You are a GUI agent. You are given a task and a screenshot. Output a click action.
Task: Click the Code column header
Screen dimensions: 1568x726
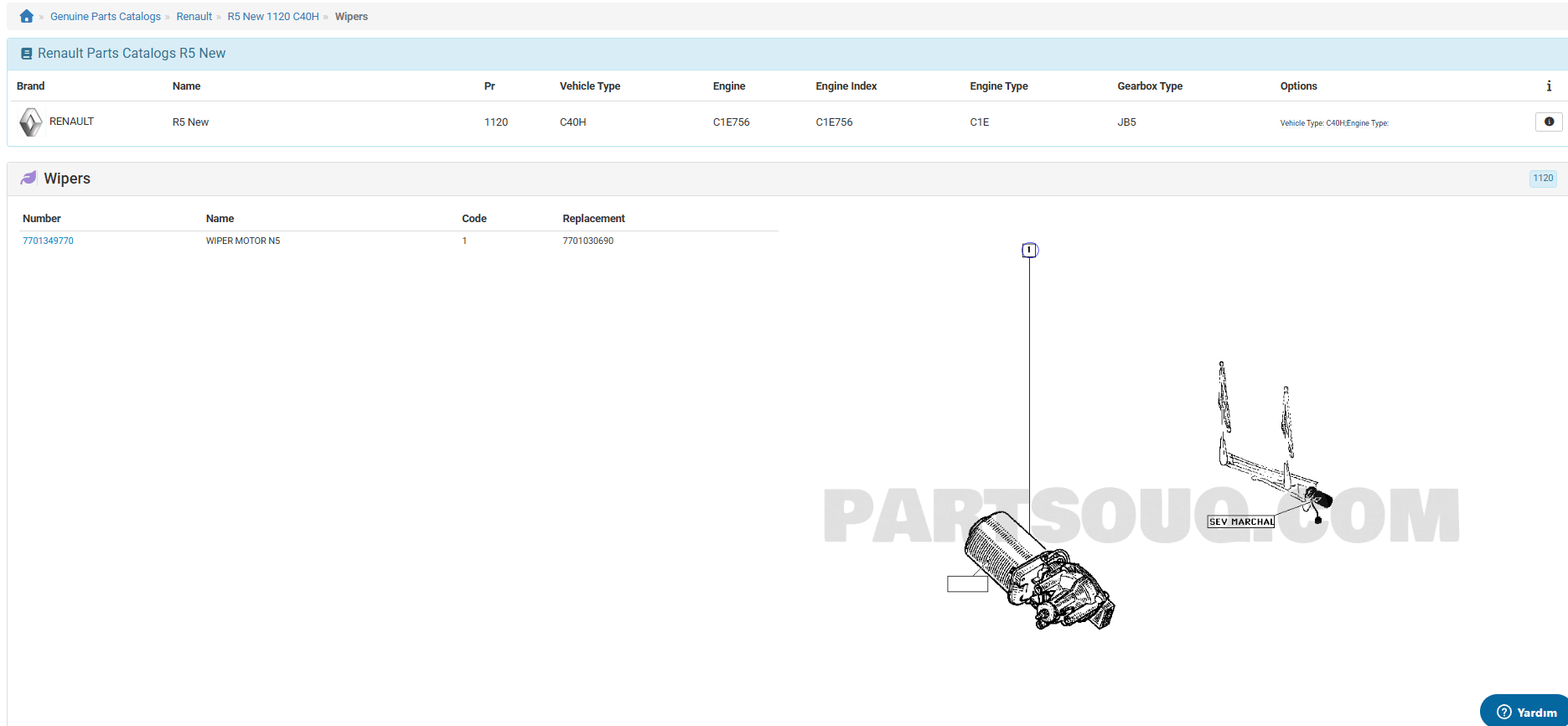(x=474, y=219)
